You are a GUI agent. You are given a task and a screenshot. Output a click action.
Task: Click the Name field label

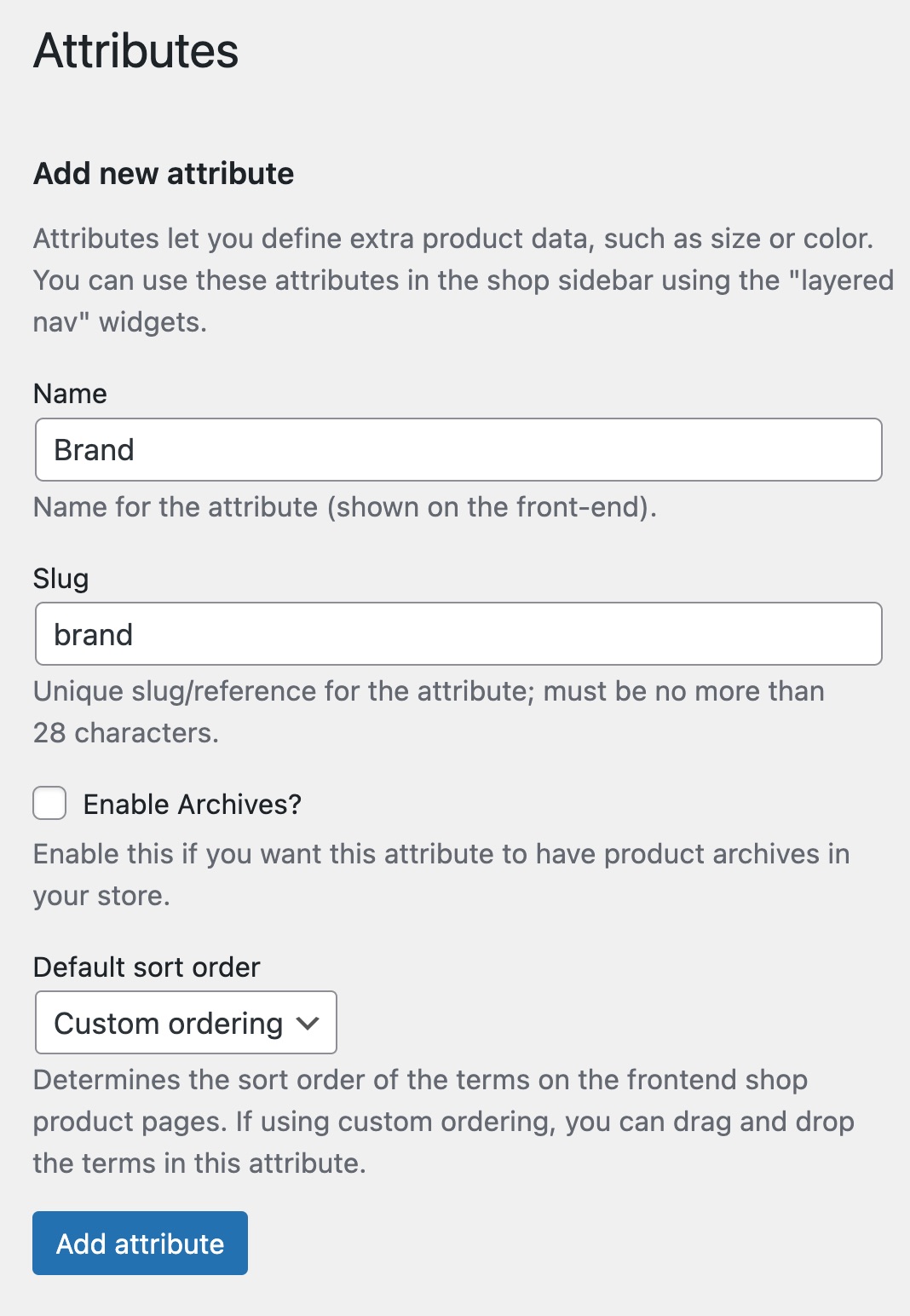(70, 394)
